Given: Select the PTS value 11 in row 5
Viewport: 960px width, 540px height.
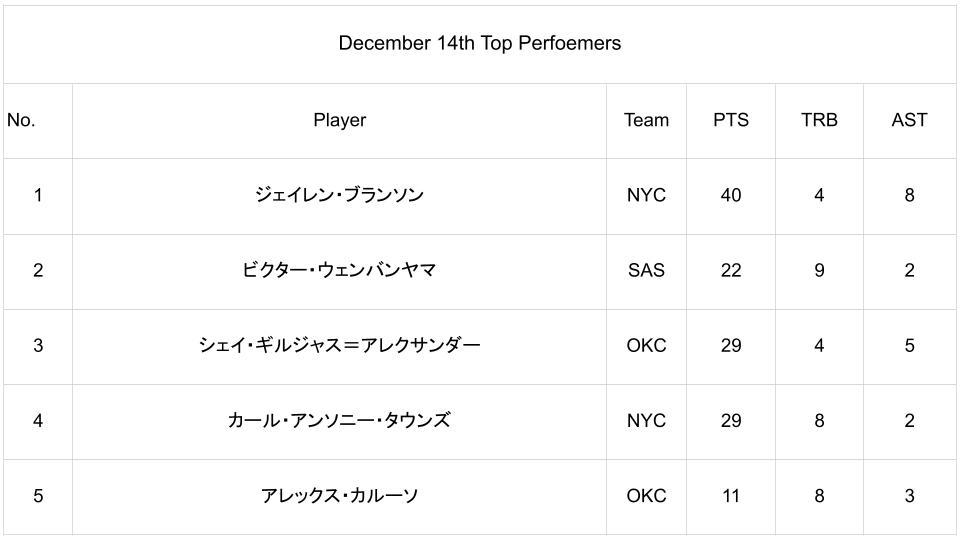Looking at the screenshot, I should pos(731,495).
